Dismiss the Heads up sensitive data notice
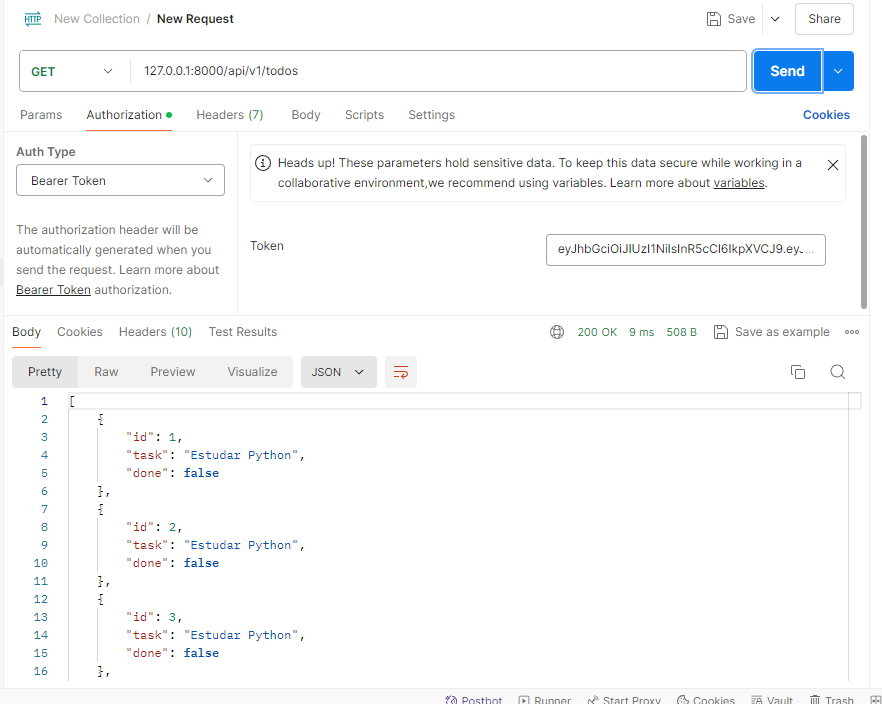The height and width of the screenshot is (704, 882). 832,165
